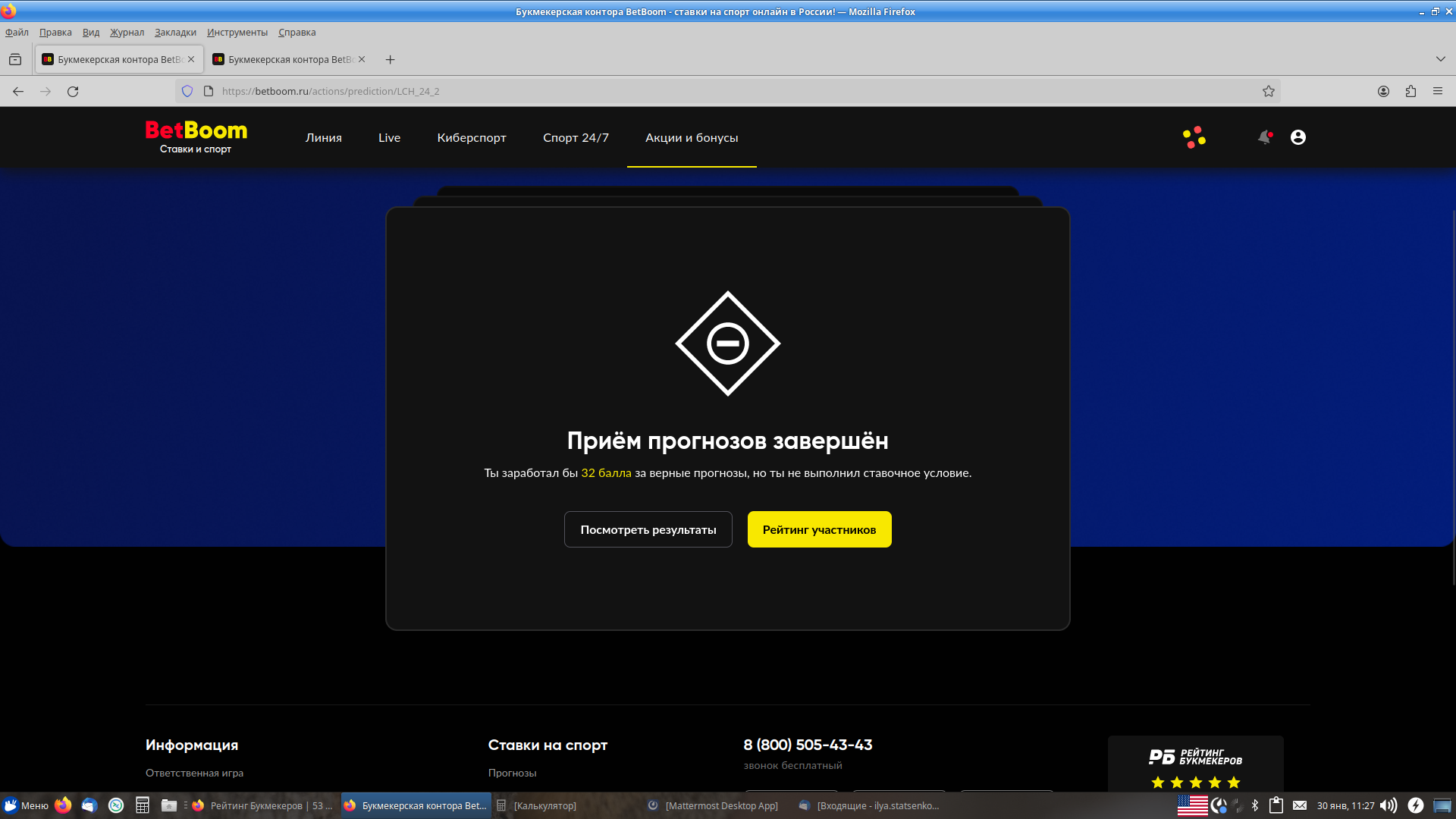Open the Ответственная игра footer link
The image size is (1456, 819).
(194, 773)
